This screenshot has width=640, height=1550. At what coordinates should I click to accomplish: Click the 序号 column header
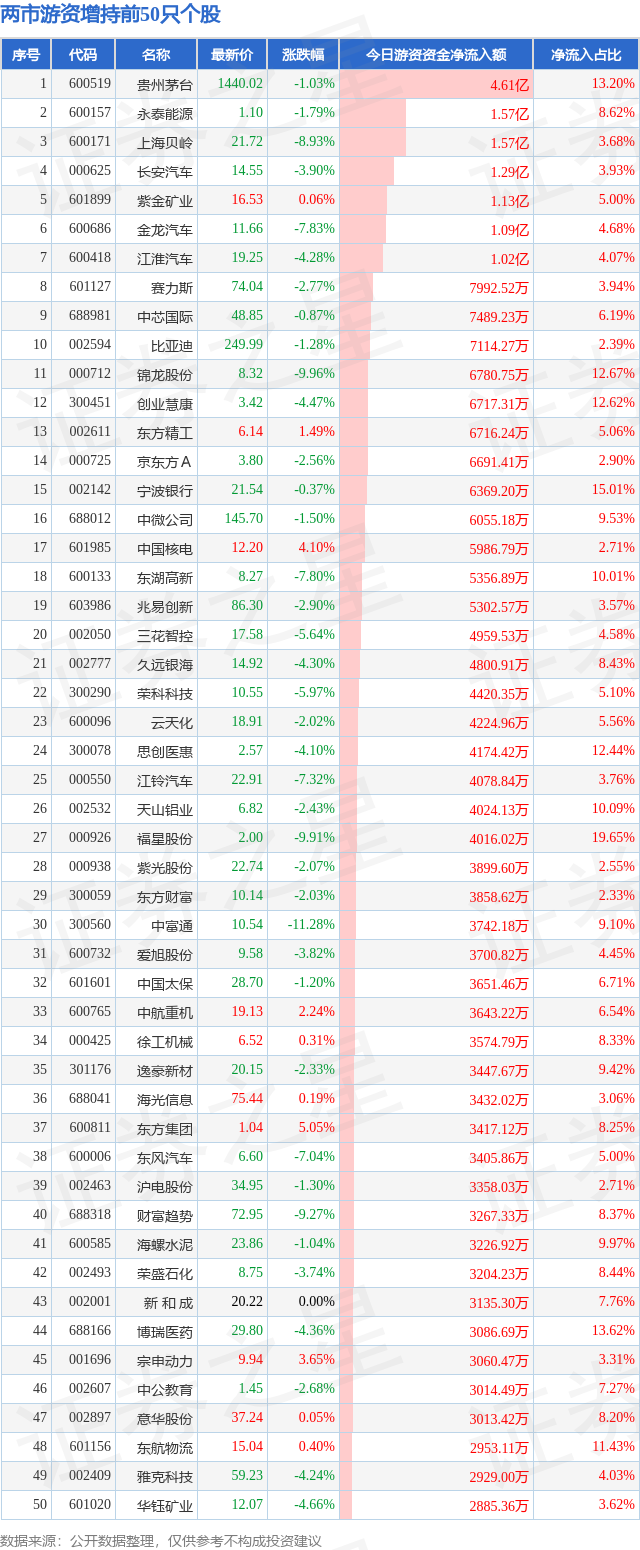click(27, 54)
